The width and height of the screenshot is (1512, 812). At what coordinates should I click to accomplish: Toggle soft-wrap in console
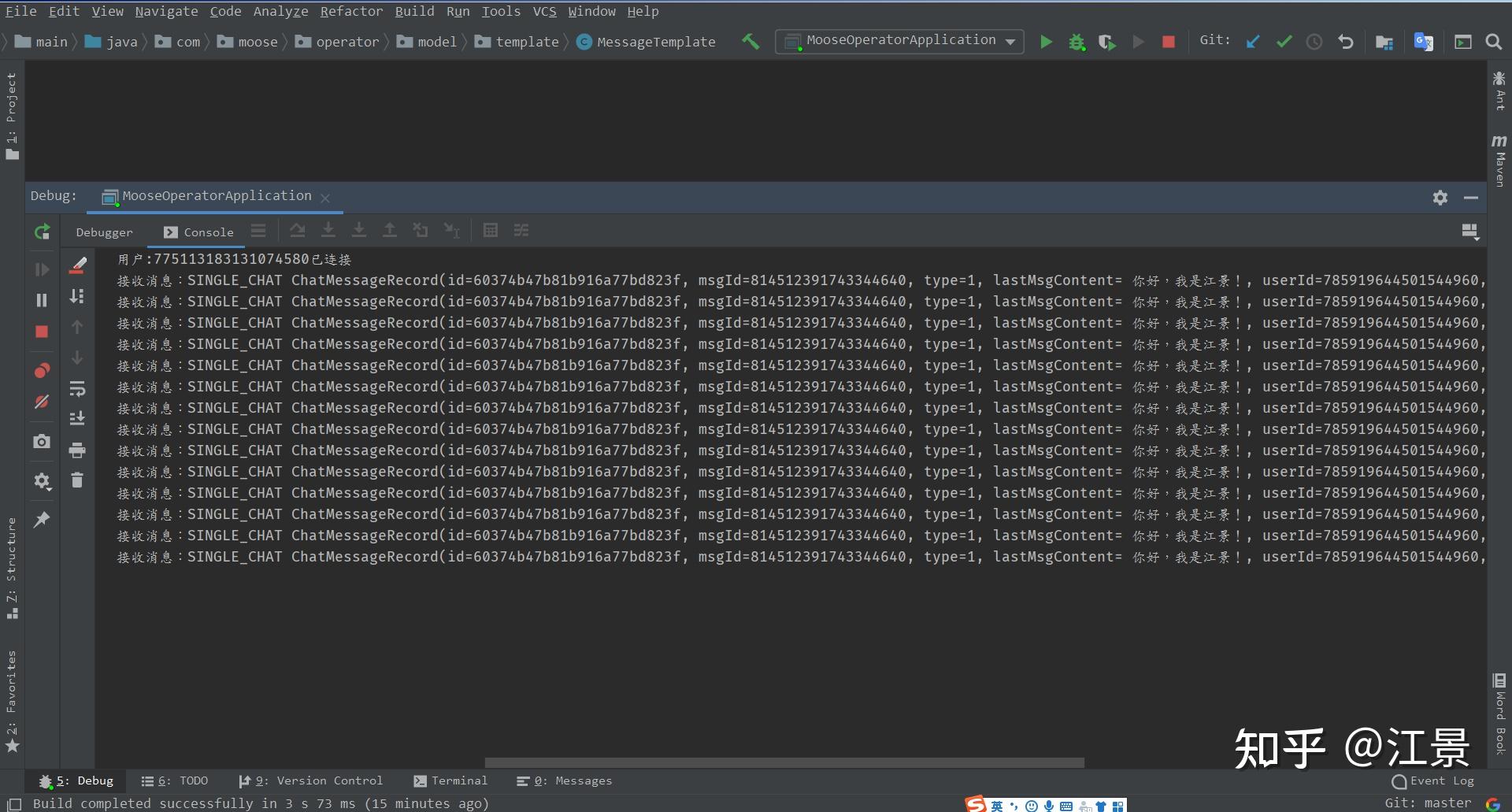click(77, 388)
